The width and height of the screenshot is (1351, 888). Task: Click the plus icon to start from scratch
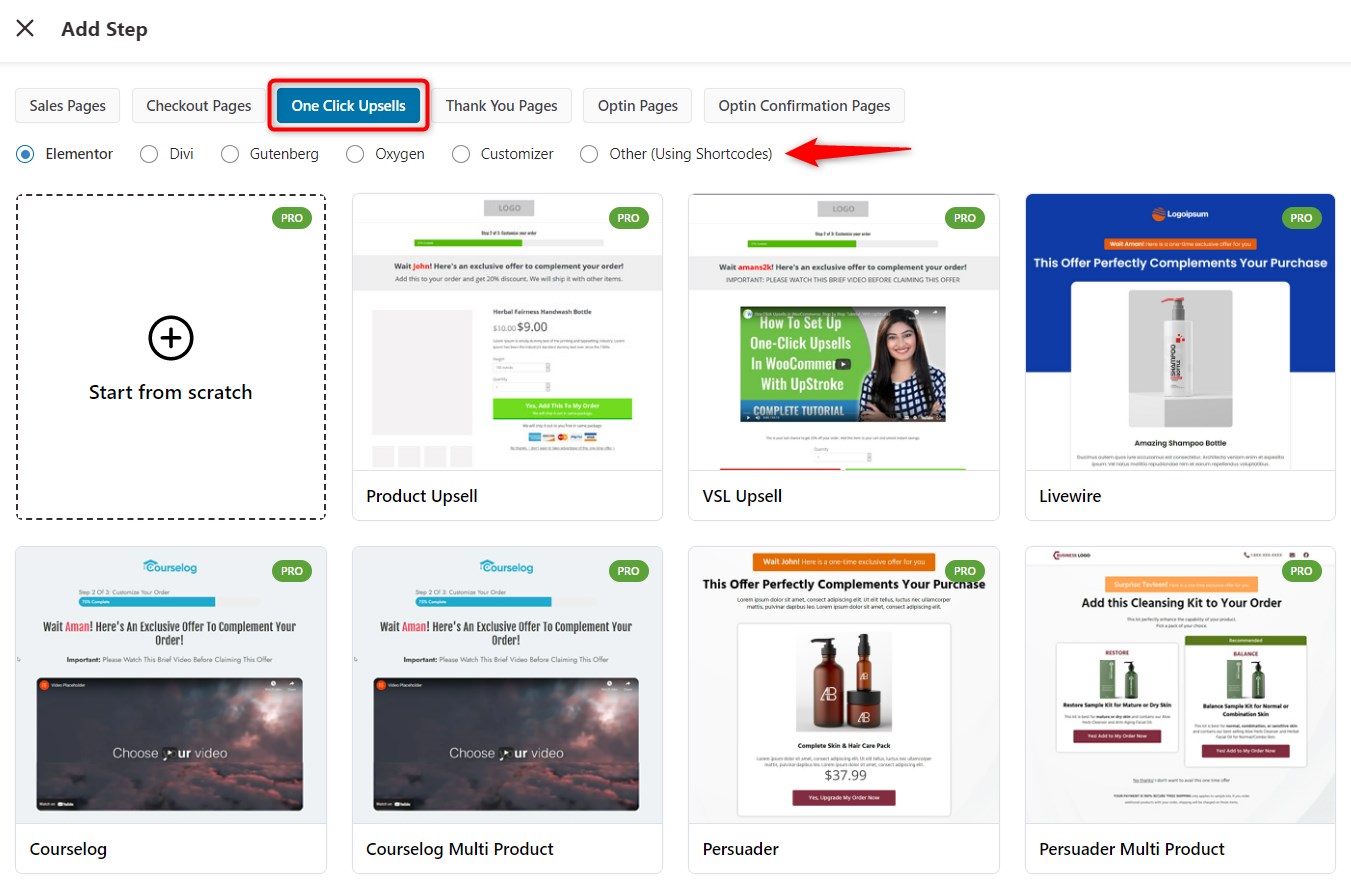tap(170, 337)
